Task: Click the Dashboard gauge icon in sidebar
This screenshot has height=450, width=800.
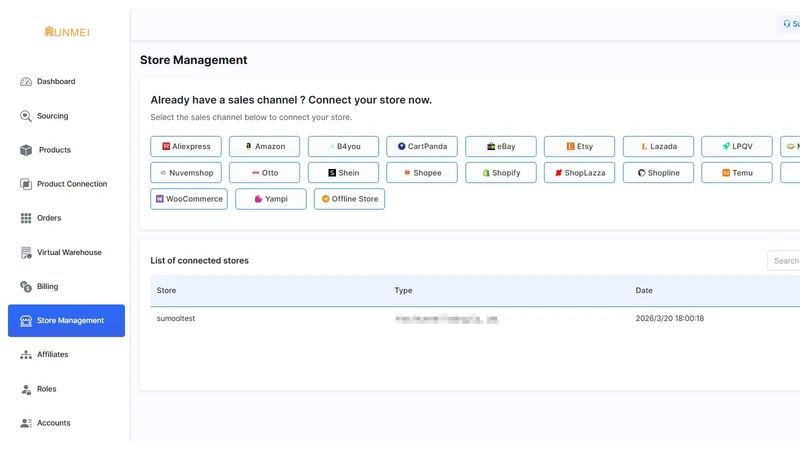Action: 26,82
